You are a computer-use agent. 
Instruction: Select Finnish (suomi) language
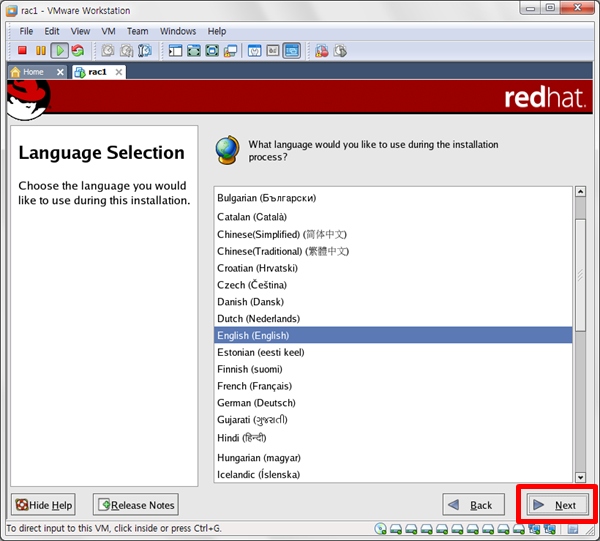pos(393,369)
